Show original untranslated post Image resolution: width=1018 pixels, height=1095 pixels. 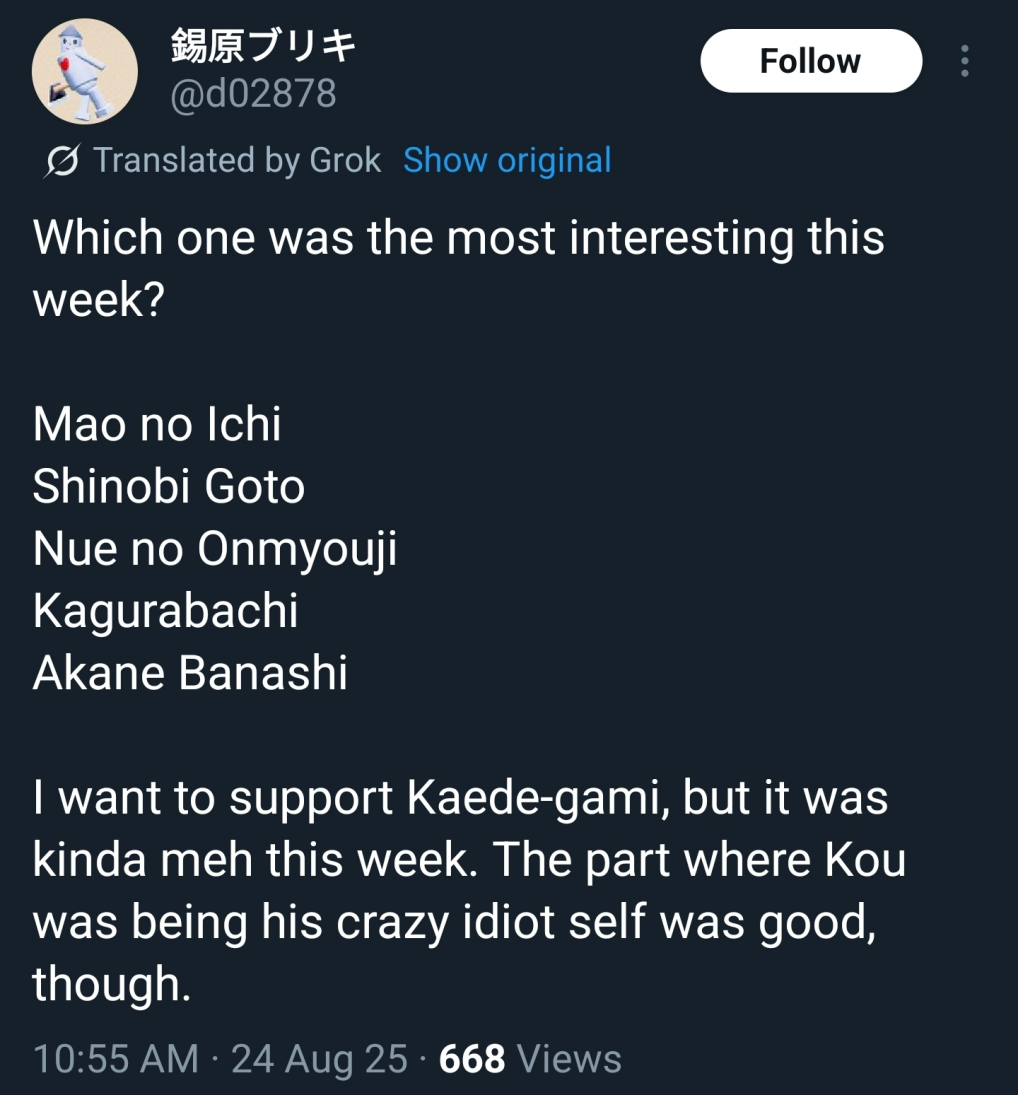click(x=508, y=160)
